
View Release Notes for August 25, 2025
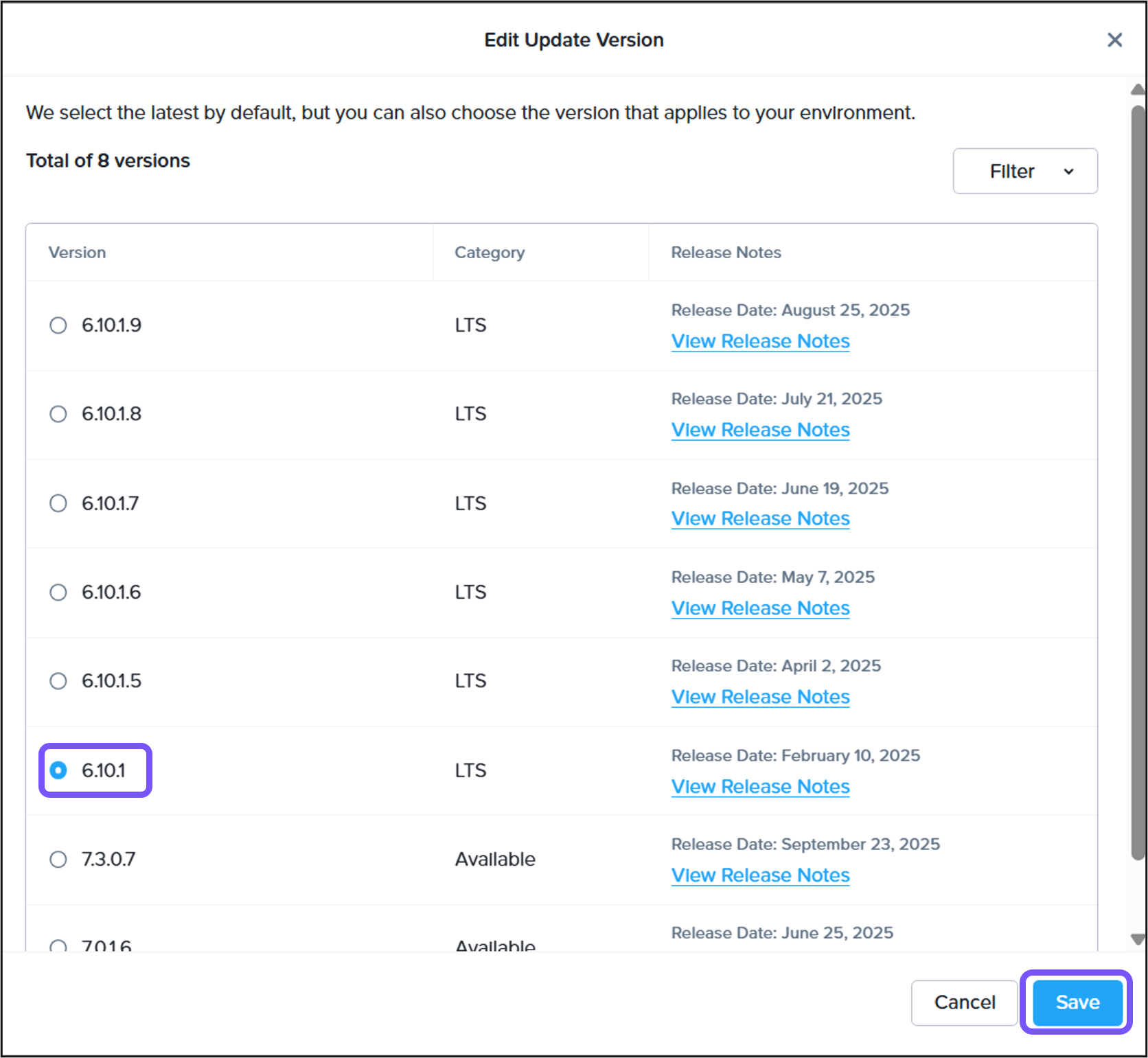tap(760, 341)
